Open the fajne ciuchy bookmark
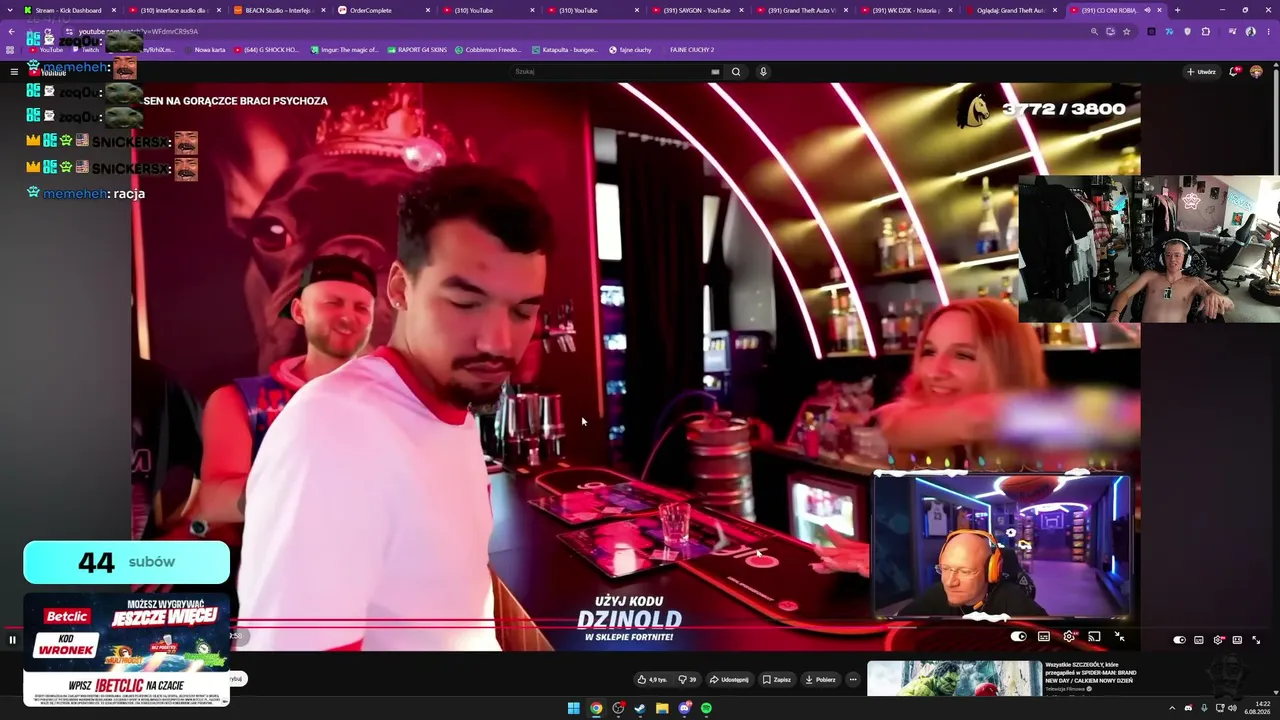The image size is (1280, 720). click(x=630, y=49)
